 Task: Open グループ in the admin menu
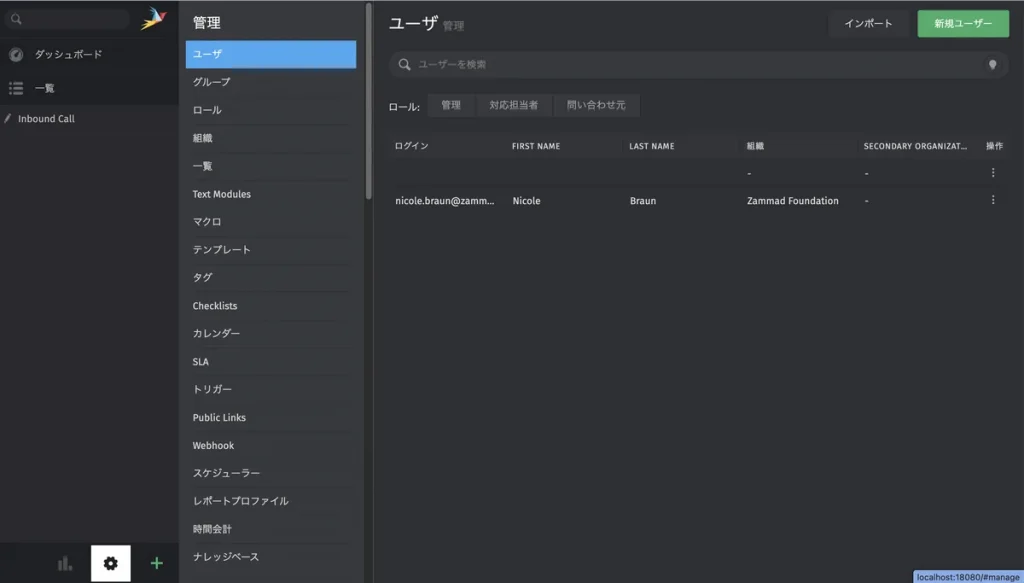270,82
